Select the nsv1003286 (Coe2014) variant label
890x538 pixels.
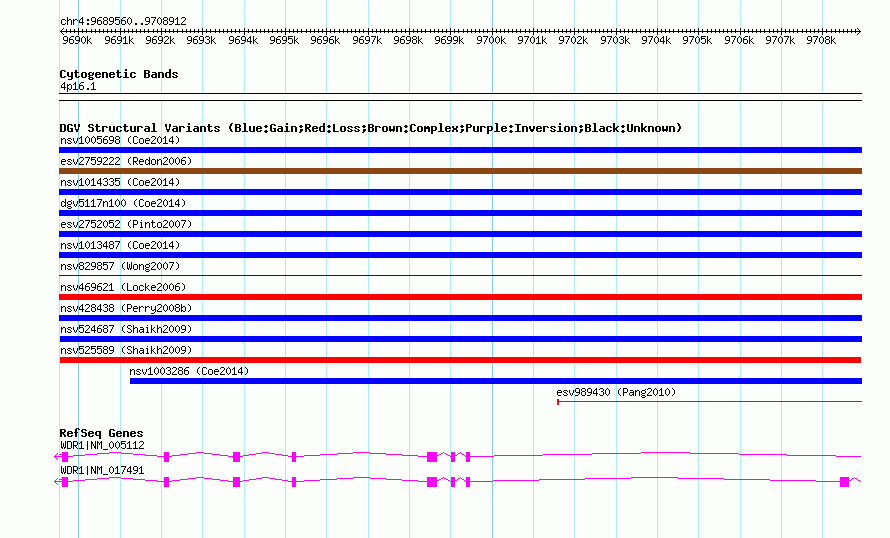(189, 371)
